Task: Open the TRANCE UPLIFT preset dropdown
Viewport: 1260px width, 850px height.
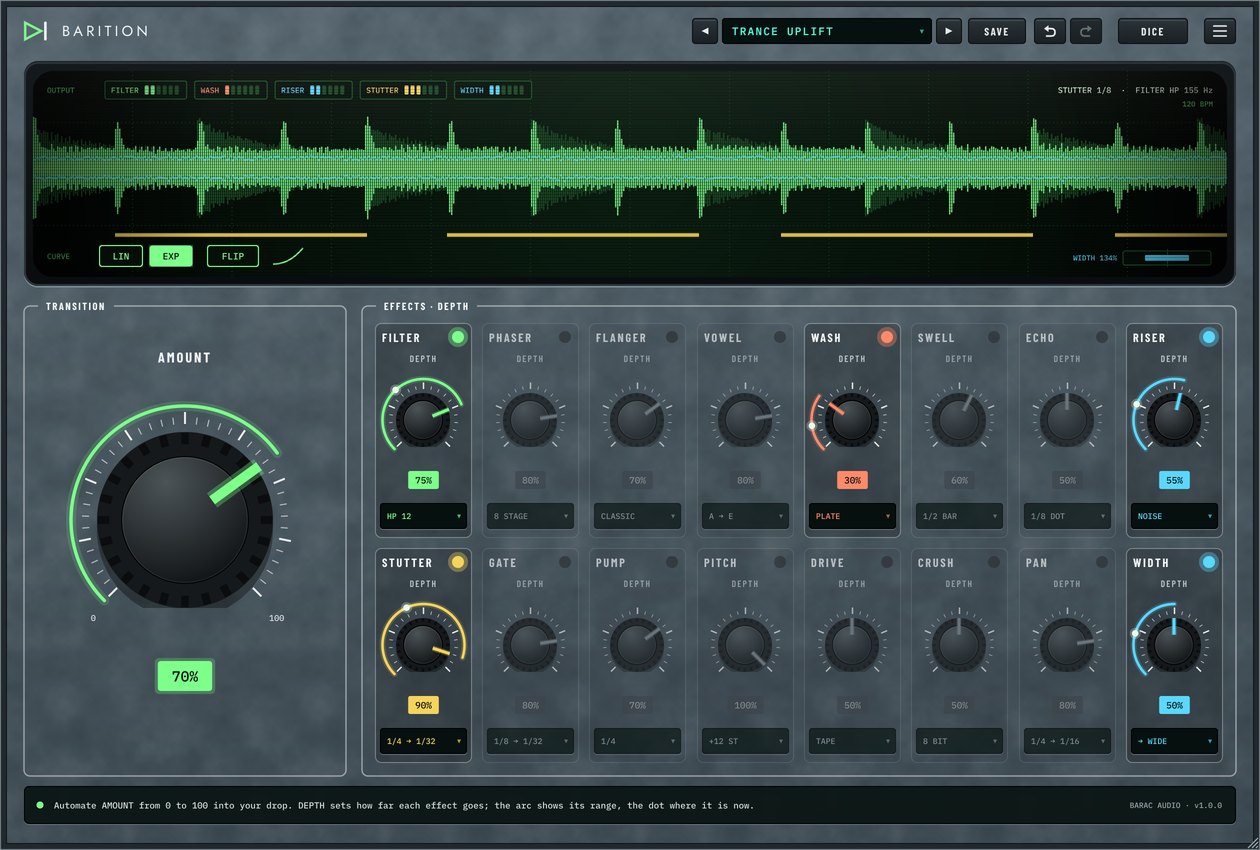Action: tap(827, 31)
